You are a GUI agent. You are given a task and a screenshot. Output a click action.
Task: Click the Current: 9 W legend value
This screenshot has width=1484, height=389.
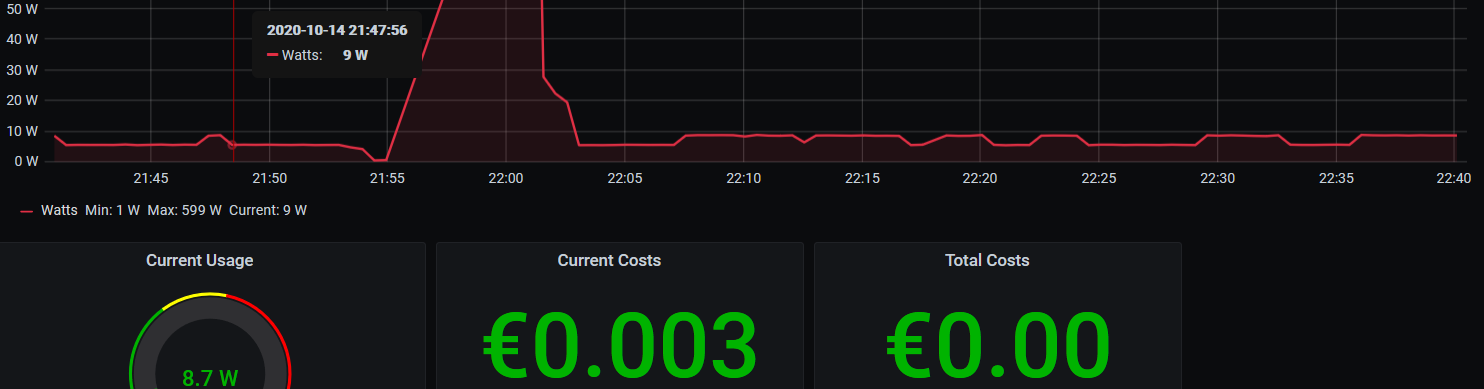pyautogui.click(x=268, y=211)
